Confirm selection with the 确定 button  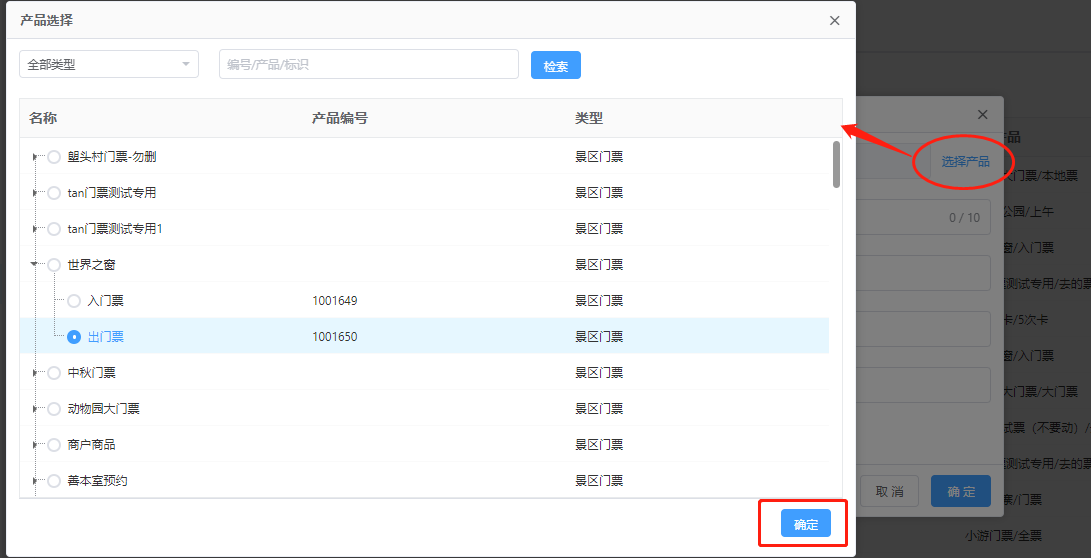tap(805, 525)
